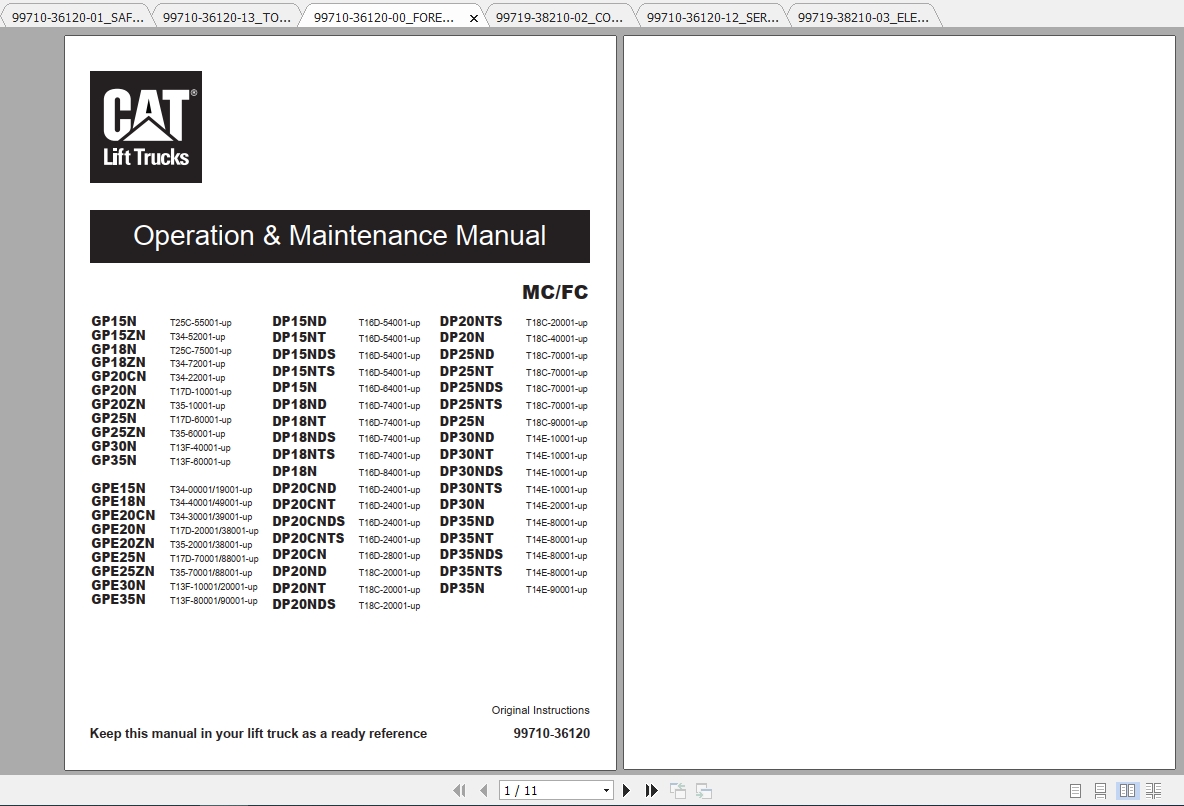Screen dimensions: 1184x806
Task: Click the Operation & Maintenance Manual title banner
Action: 340,236
